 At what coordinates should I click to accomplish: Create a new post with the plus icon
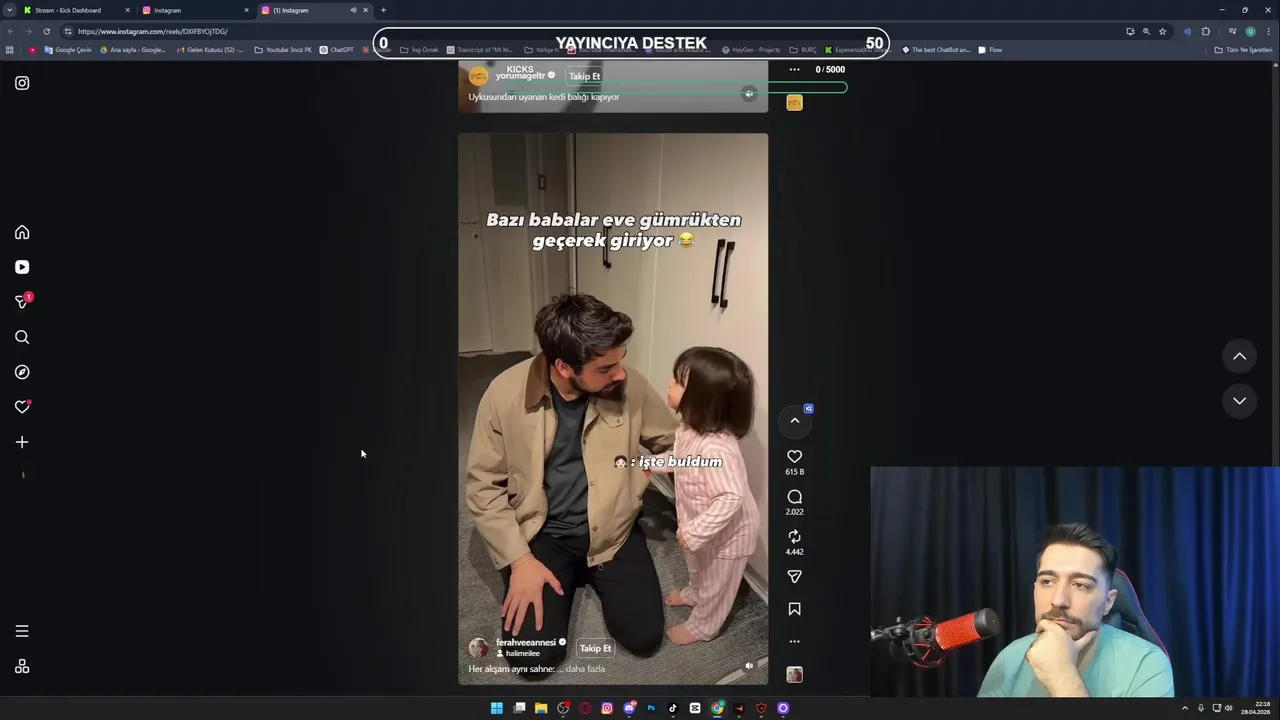coord(22,442)
